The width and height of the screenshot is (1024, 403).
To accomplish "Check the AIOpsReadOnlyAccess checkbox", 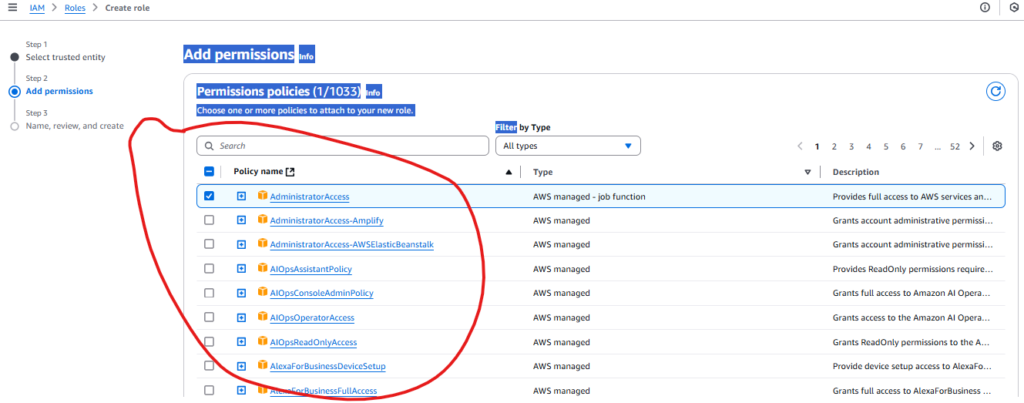I will coord(209,342).
